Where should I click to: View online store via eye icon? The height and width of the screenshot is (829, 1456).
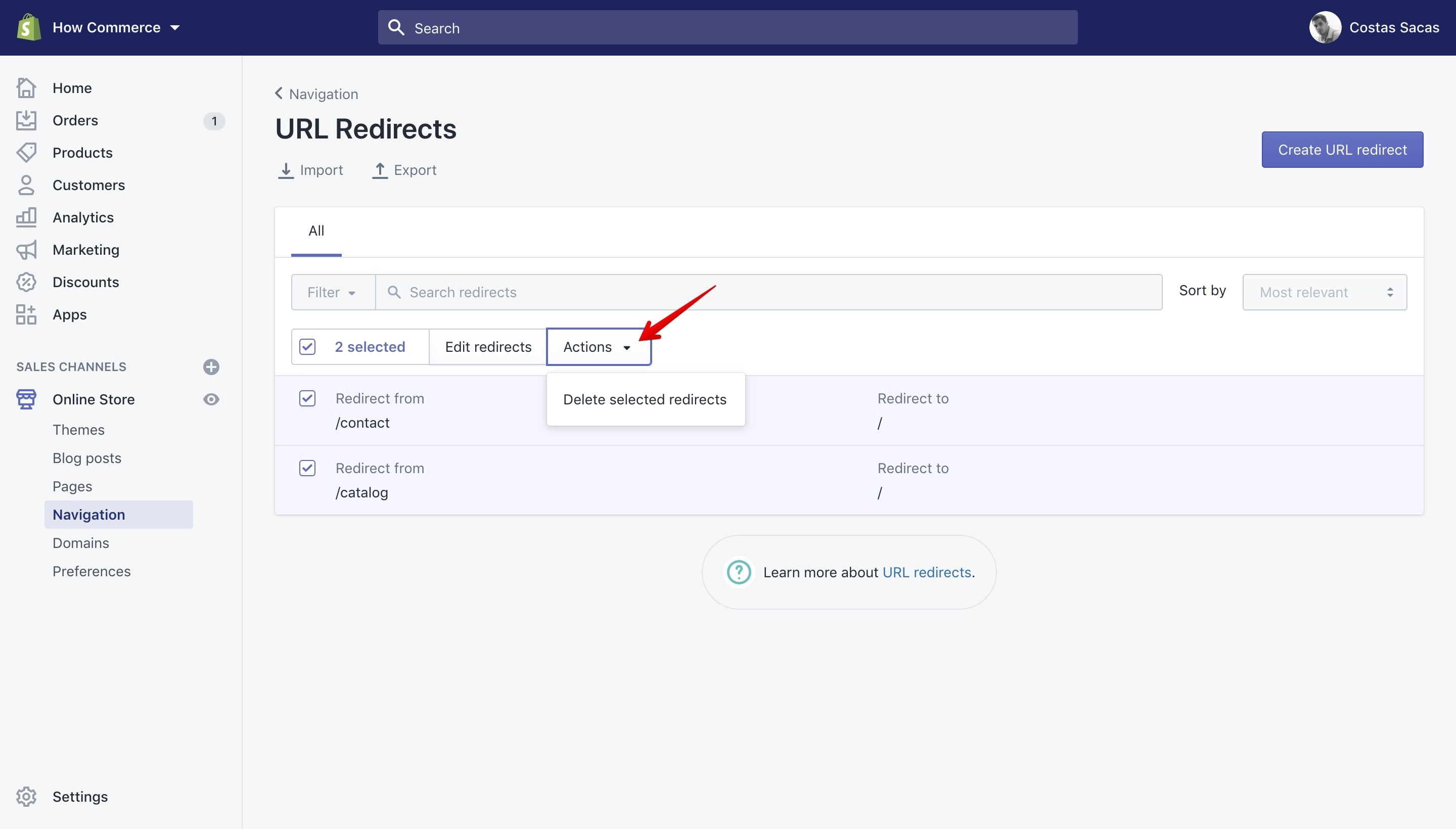coord(211,399)
